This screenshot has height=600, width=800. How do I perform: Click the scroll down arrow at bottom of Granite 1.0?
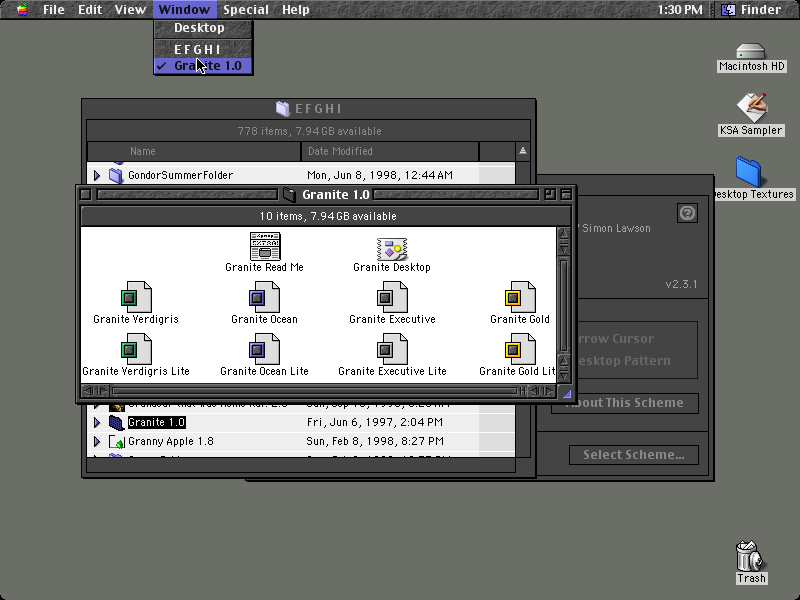point(564,377)
